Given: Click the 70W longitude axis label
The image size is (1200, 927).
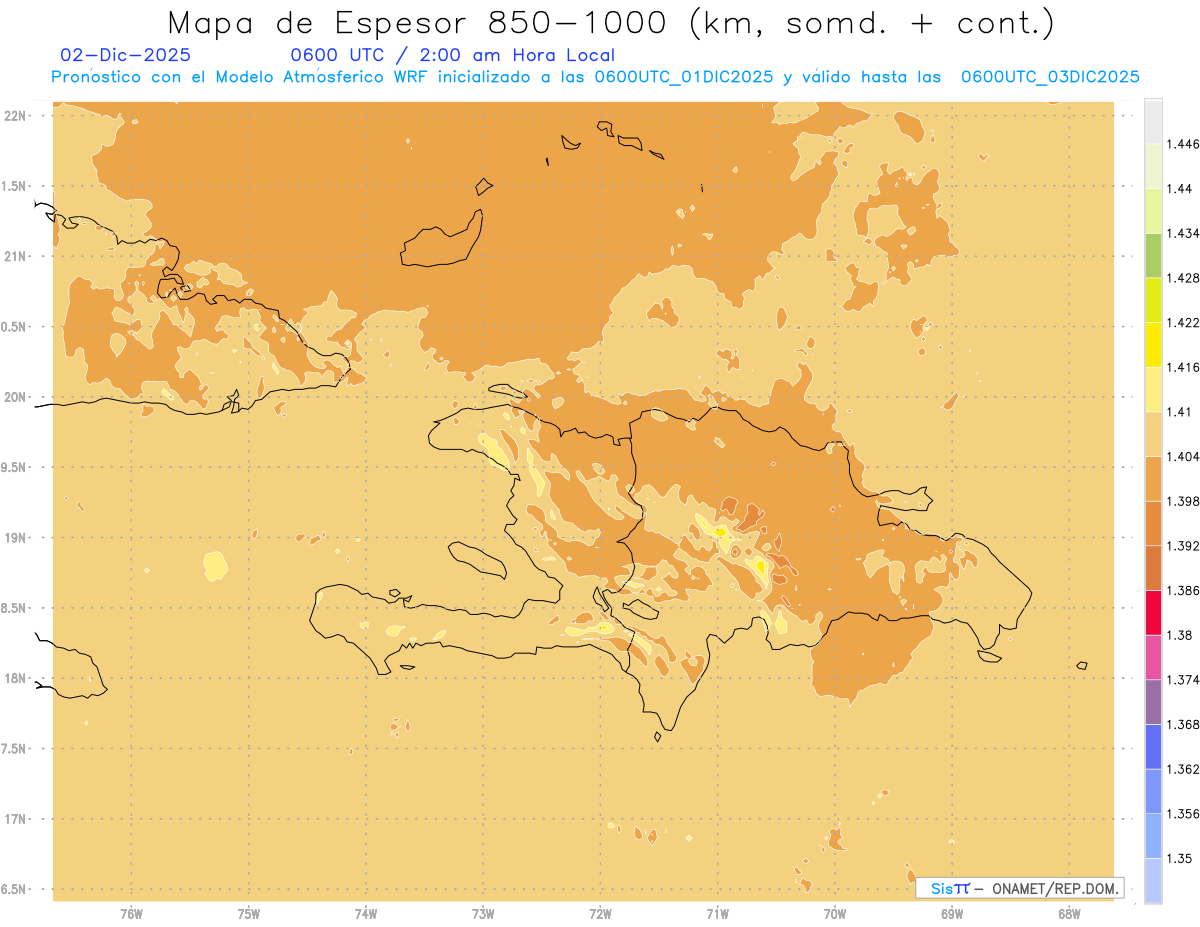Looking at the screenshot, I should pyautogui.click(x=835, y=913).
